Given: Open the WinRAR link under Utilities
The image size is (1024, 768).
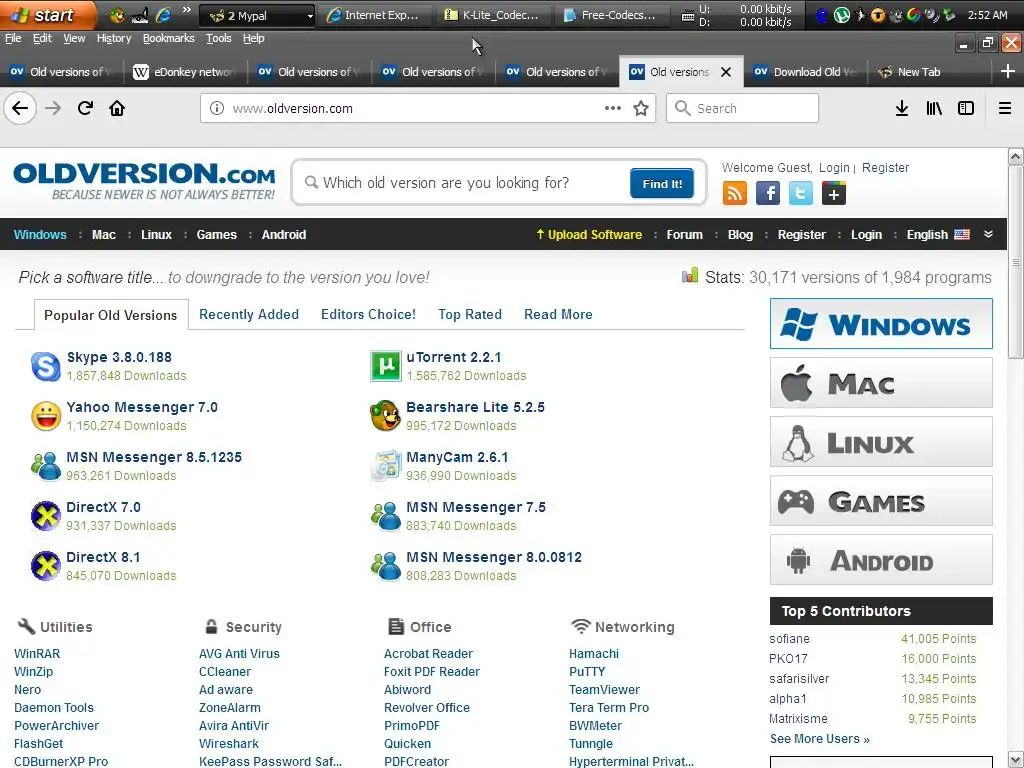Looking at the screenshot, I should point(37,654).
